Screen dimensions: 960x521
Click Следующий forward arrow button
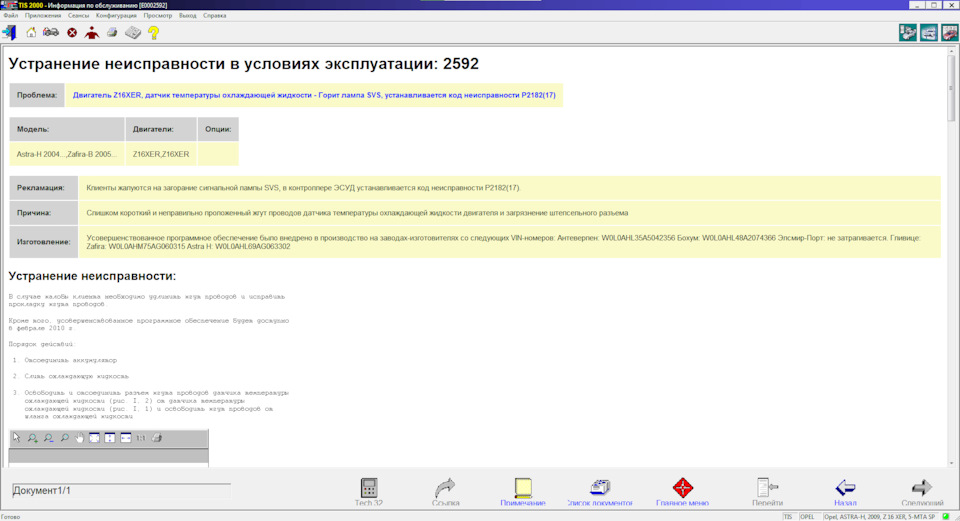[921, 492]
